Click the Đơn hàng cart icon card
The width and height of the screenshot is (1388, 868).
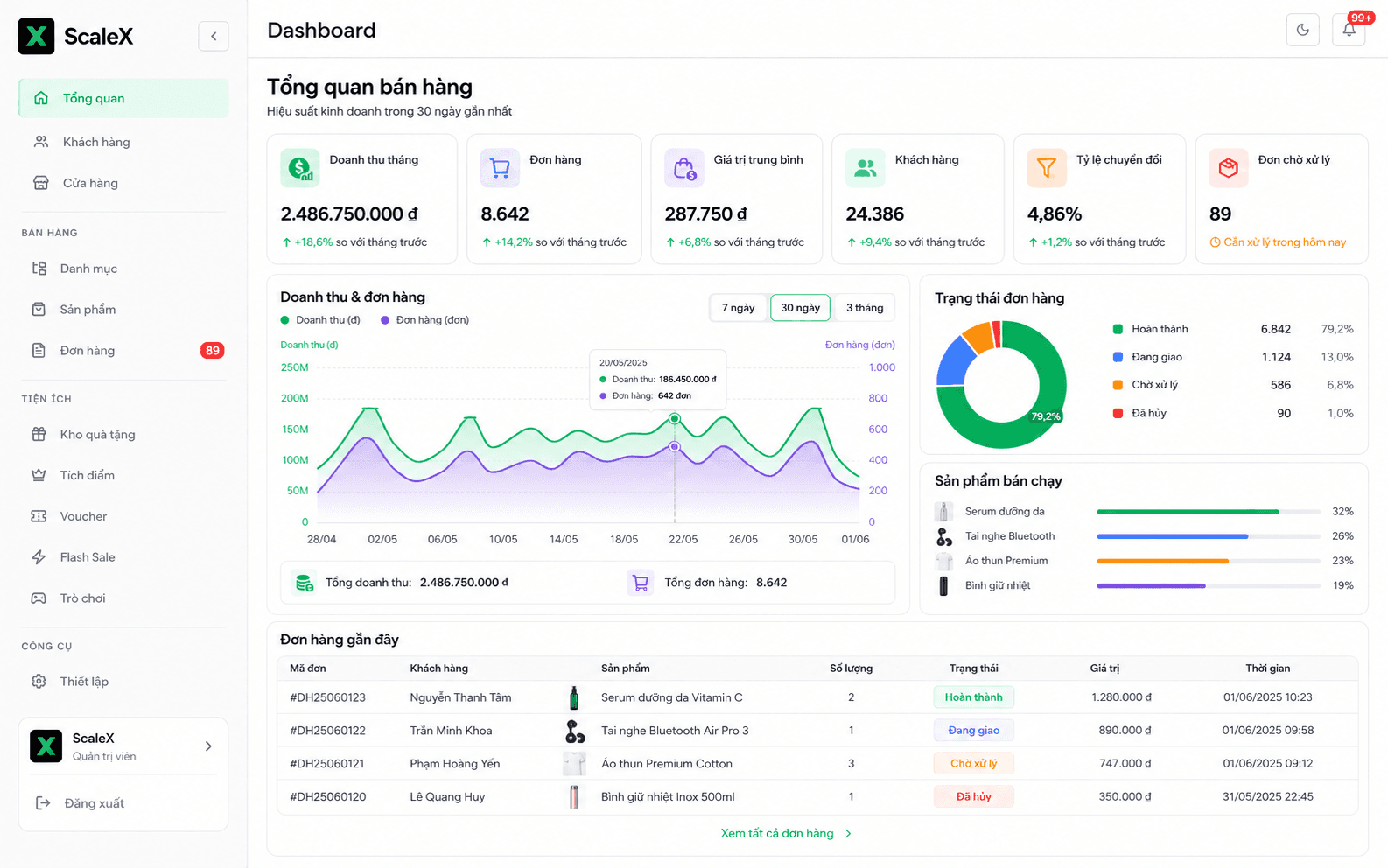[500, 167]
